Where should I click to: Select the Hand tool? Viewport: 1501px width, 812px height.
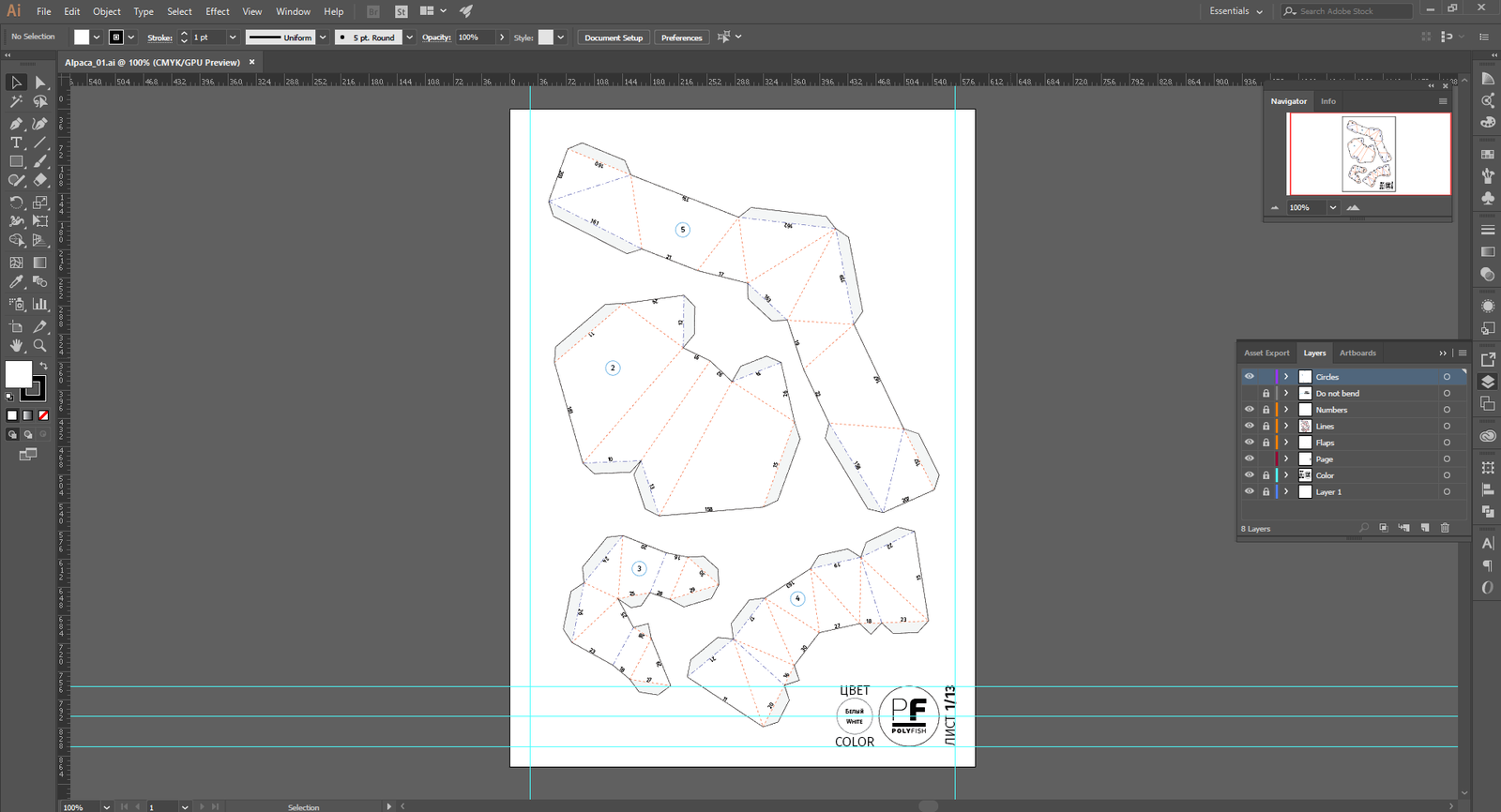coord(16,345)
